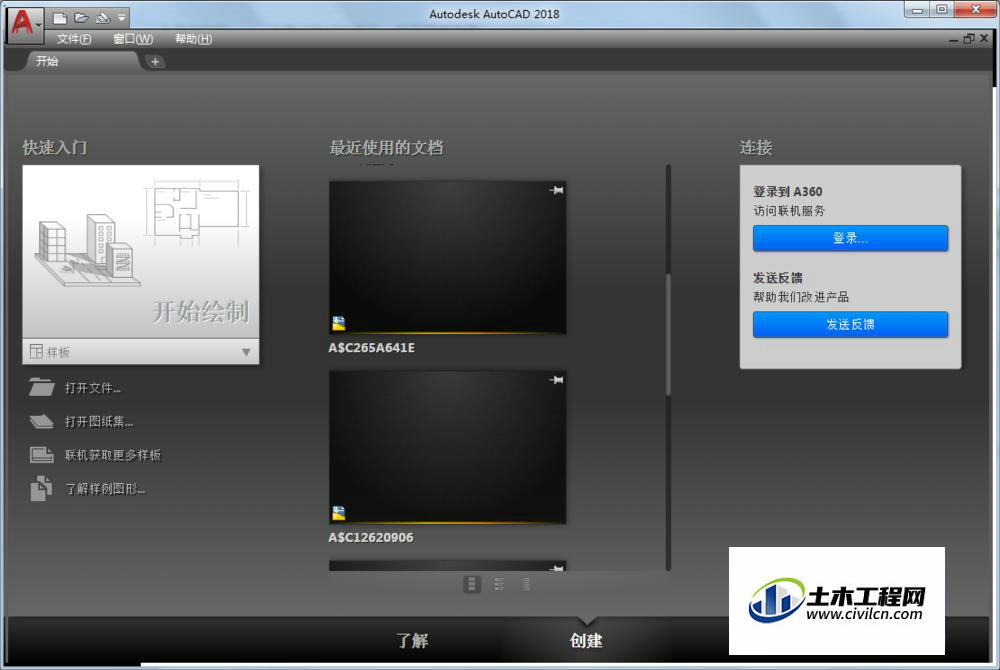
Task: Click the 最近使用的文档 heading
Action: [386, 148]
